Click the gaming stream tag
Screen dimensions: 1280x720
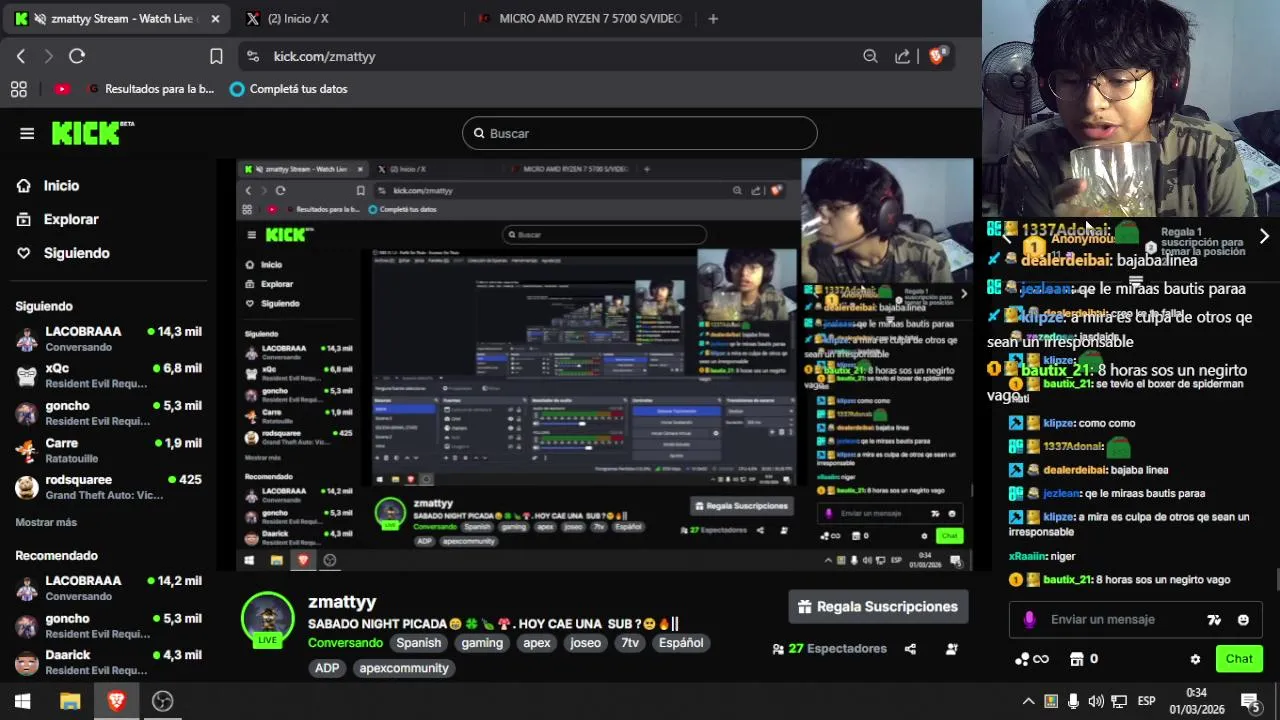[482, 643]
